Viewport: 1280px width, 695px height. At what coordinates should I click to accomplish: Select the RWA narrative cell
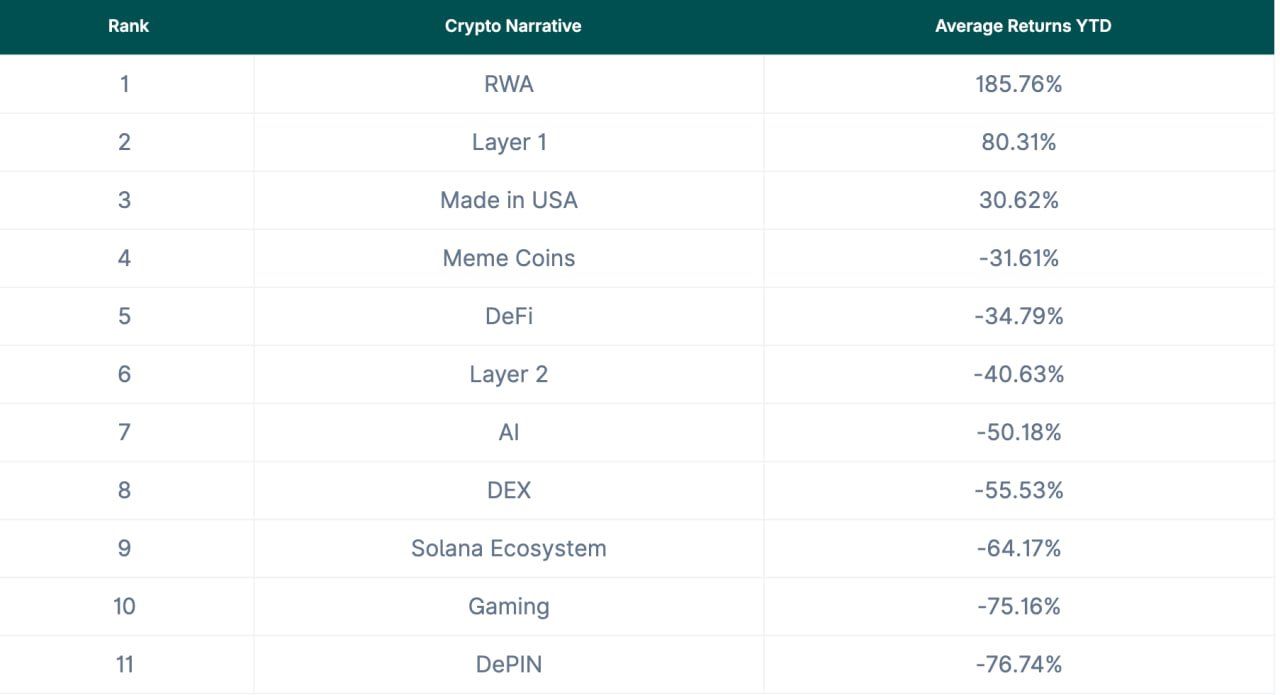coord(509,84)
